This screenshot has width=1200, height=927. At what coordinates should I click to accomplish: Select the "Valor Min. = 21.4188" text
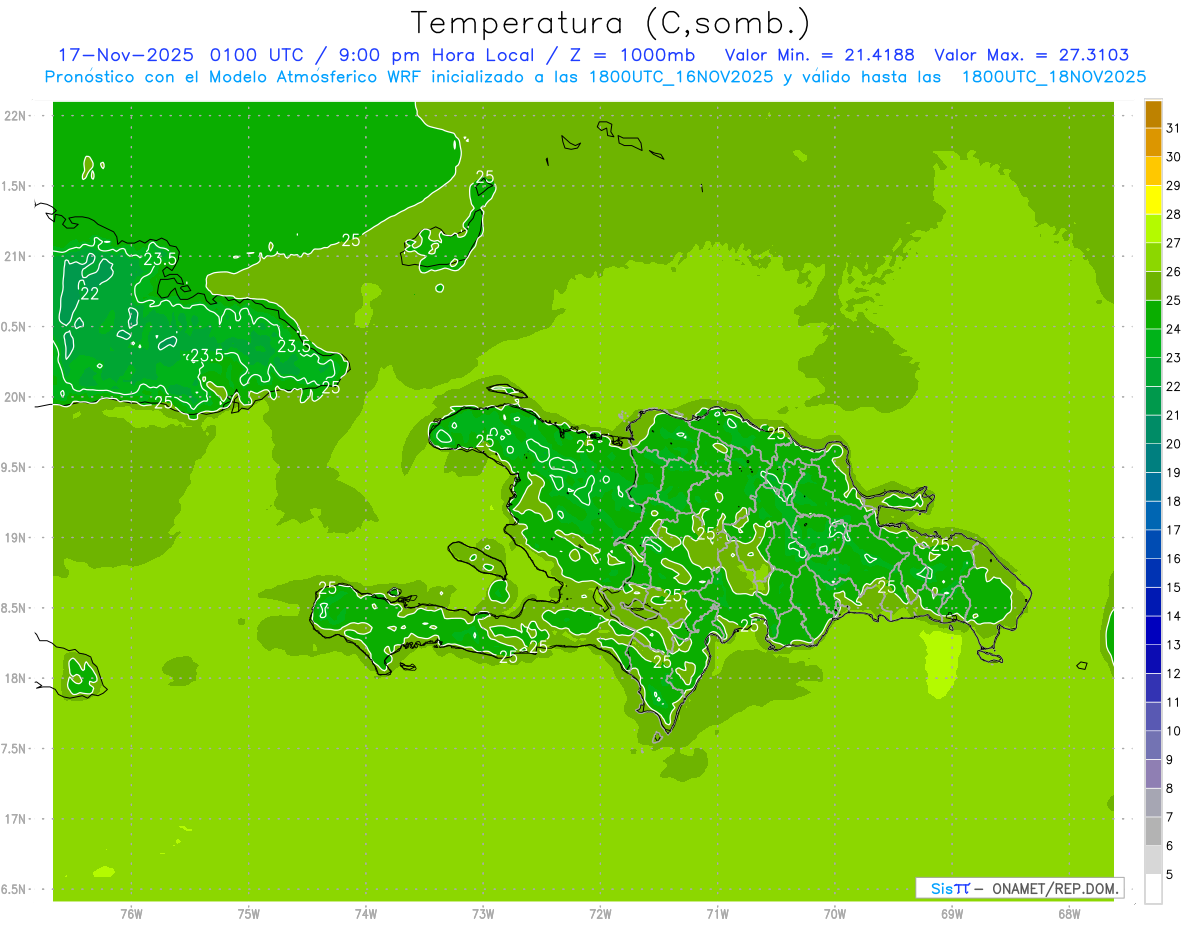[x=819, y=54]
